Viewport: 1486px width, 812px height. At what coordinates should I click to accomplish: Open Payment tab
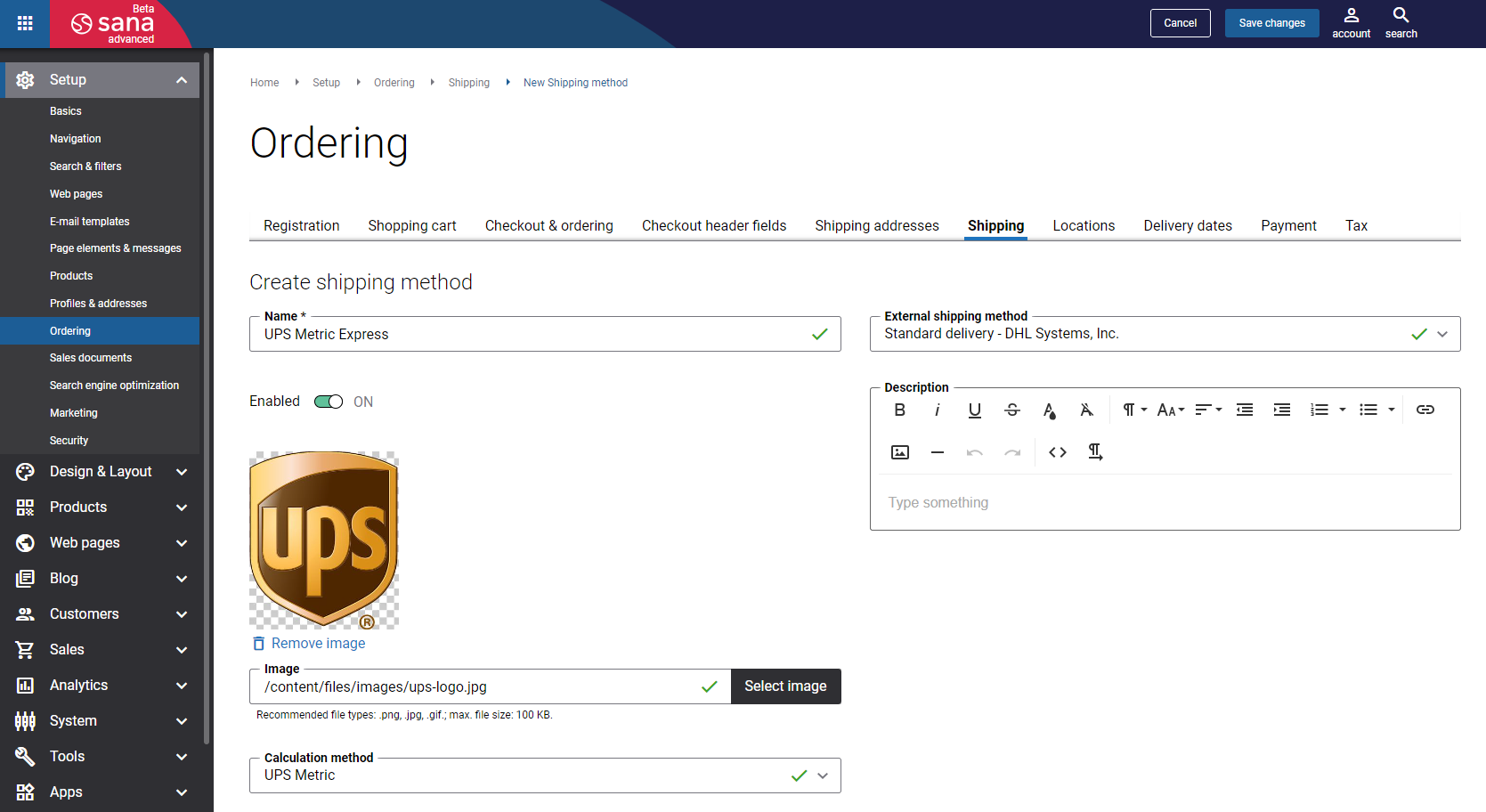tap(1288, 226)
